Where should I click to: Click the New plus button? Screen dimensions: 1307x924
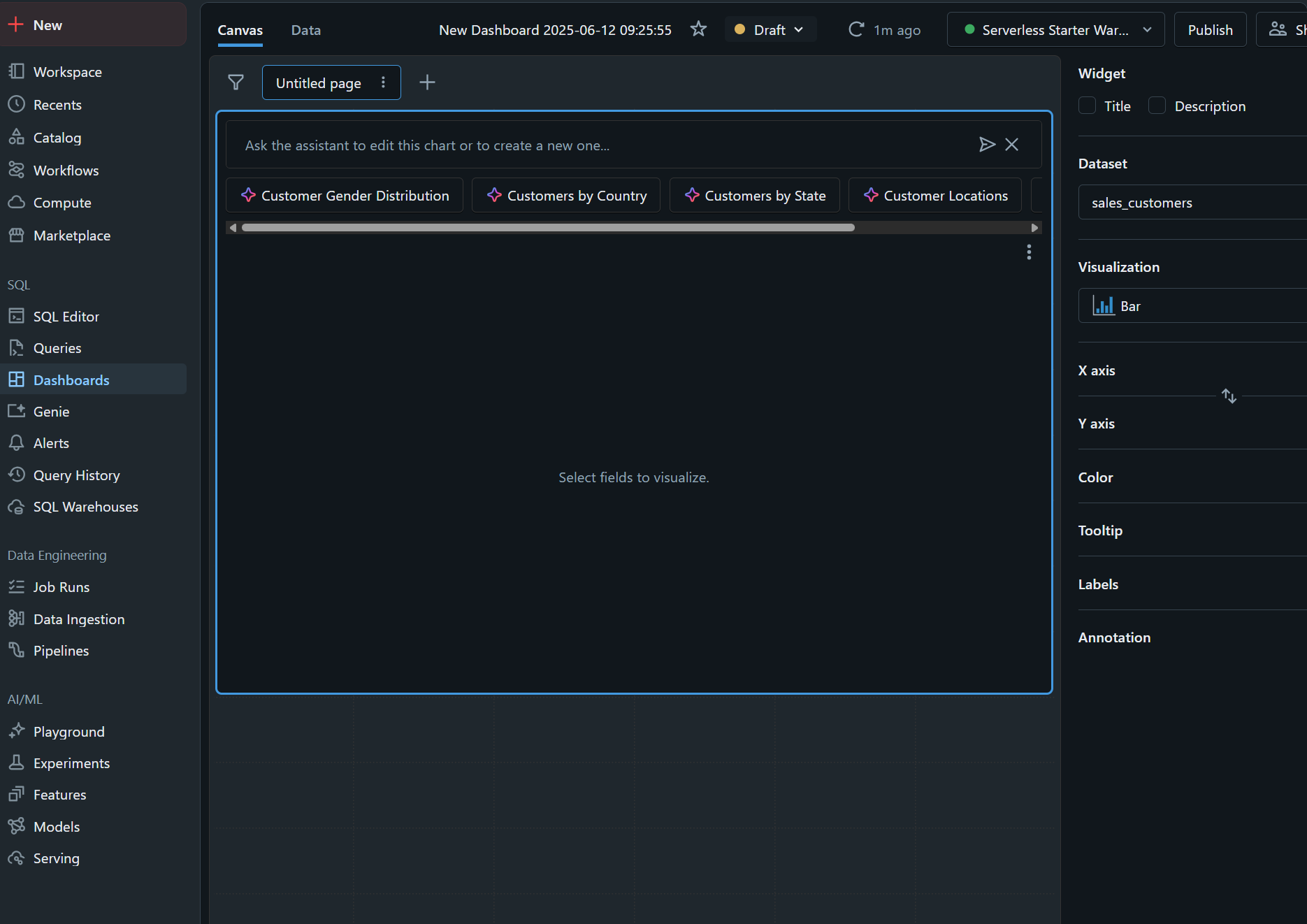[x=93, y=25]
